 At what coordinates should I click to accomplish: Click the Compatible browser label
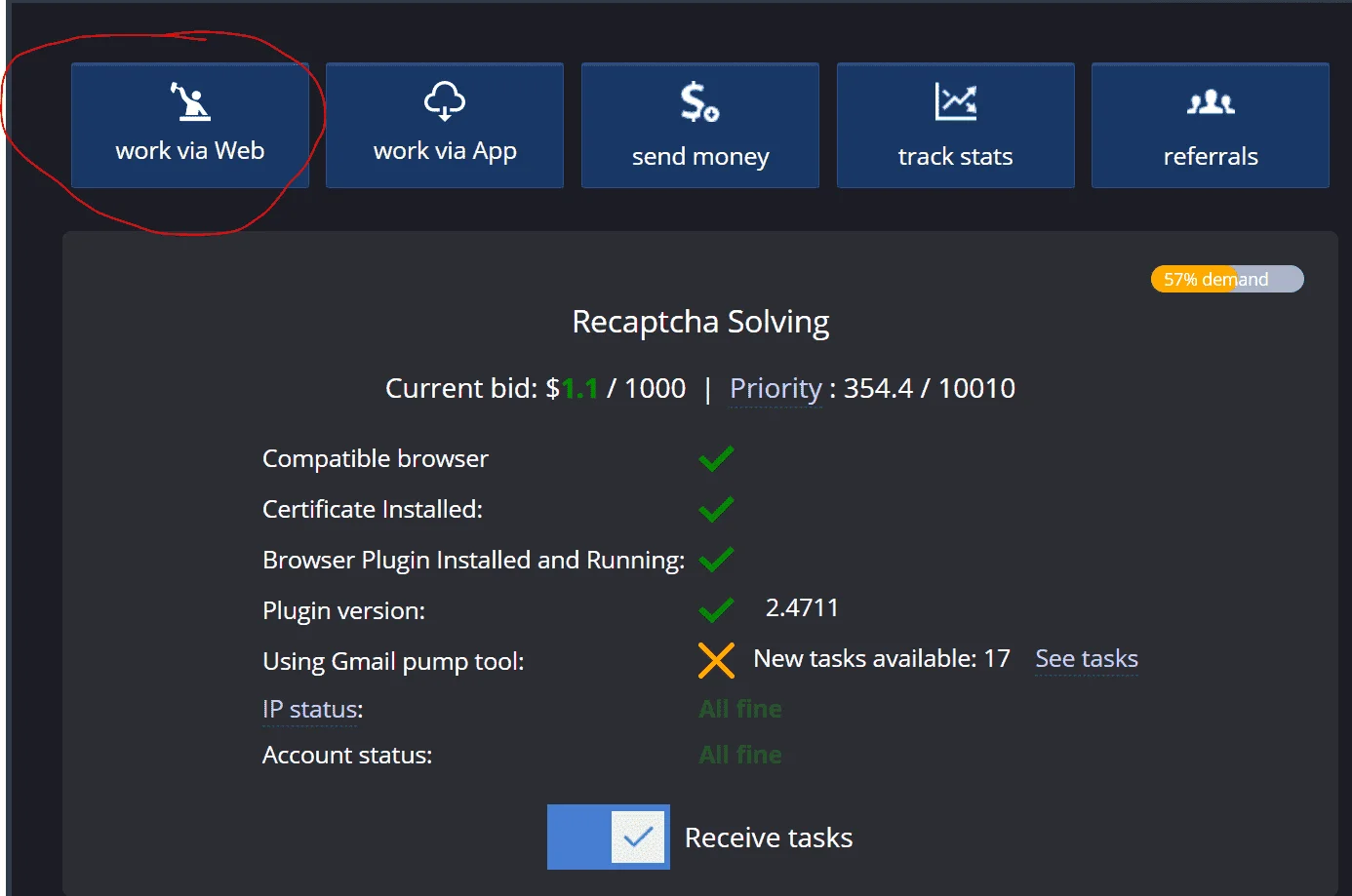coord(376,458)
